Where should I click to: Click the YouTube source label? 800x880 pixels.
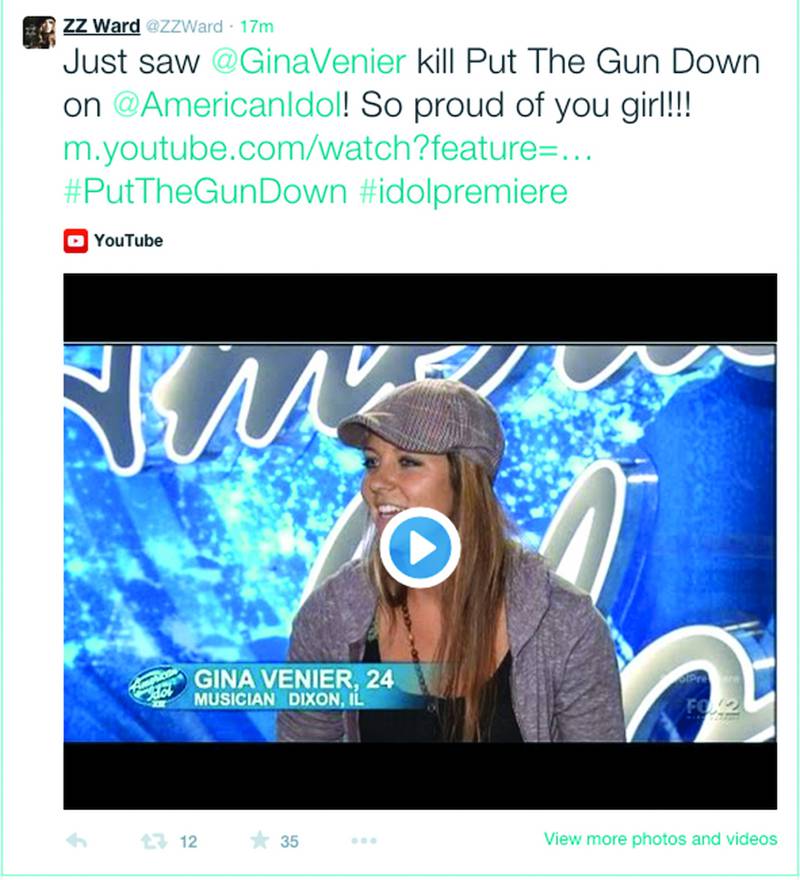pyautogui.click(x=129, y=241)
